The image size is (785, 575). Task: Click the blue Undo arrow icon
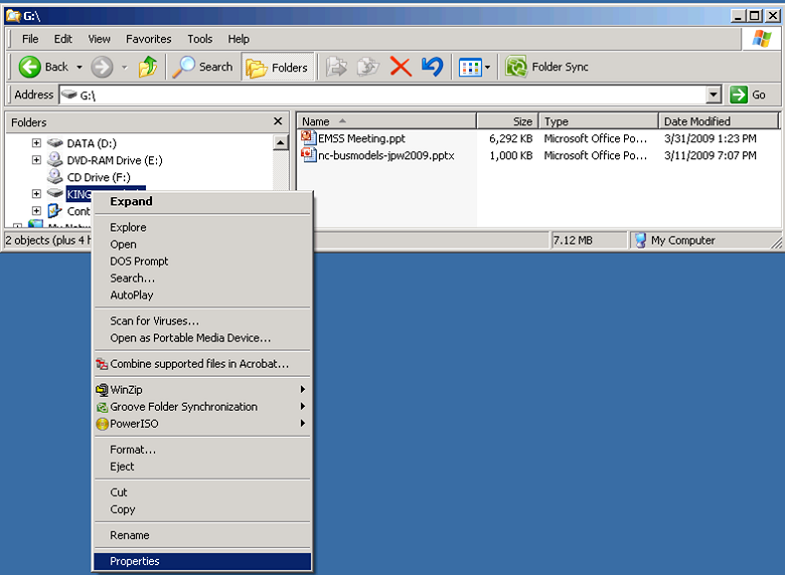(432, 67)
